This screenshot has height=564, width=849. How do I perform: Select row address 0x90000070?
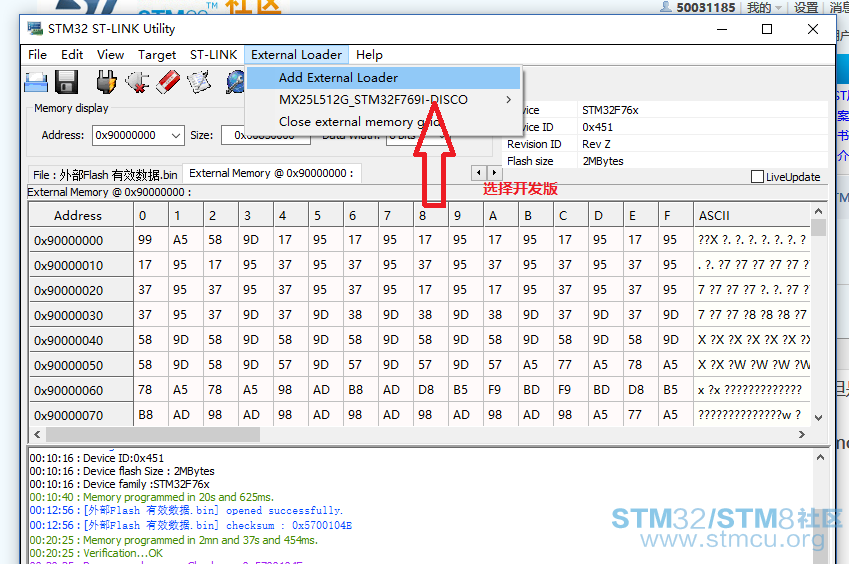[81, 415]
